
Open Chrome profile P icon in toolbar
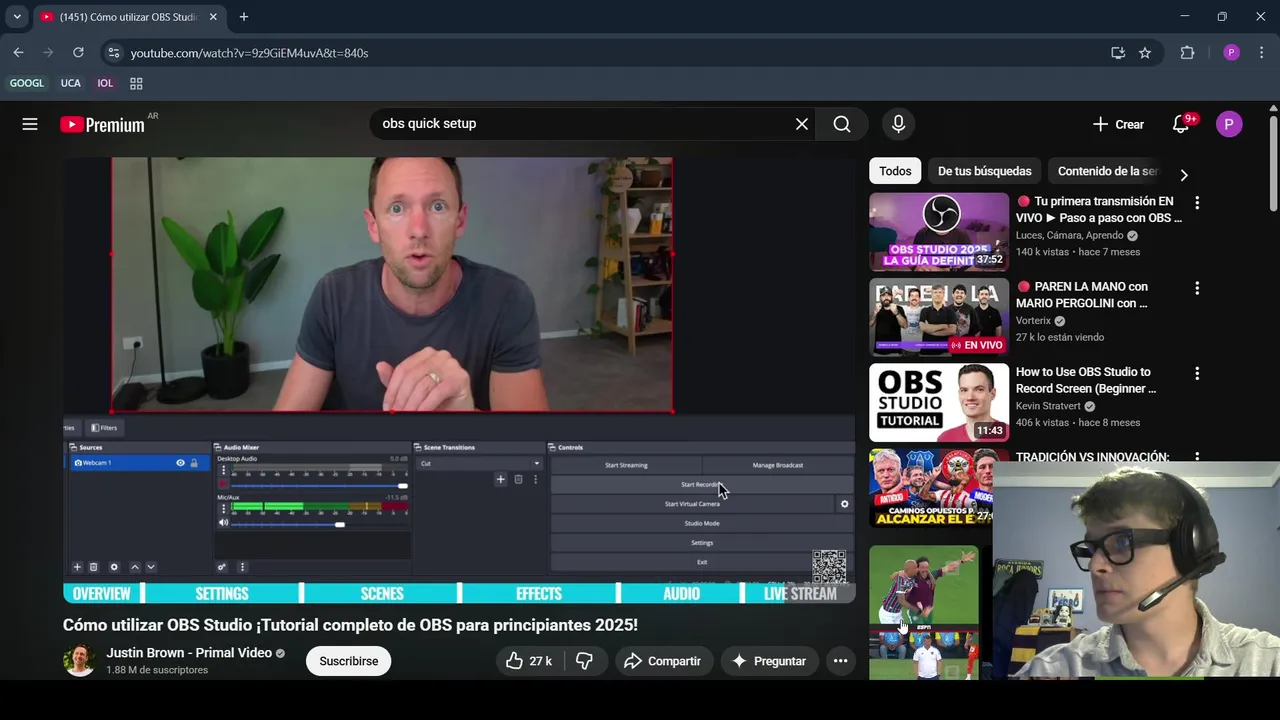pyautogui.click(x=1231, y=53)
